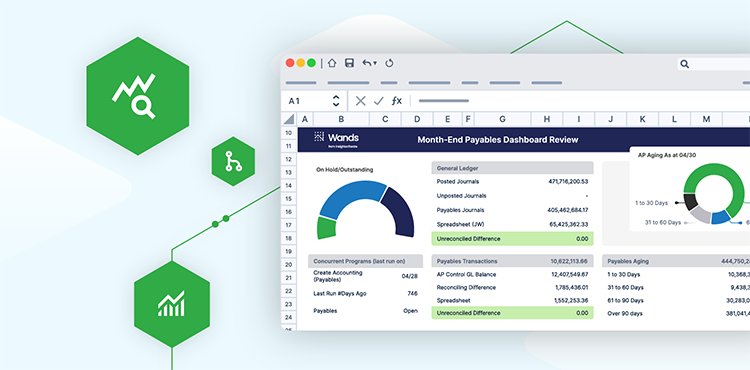Click the Posted Journals label
750x370 pixels.
458,182
